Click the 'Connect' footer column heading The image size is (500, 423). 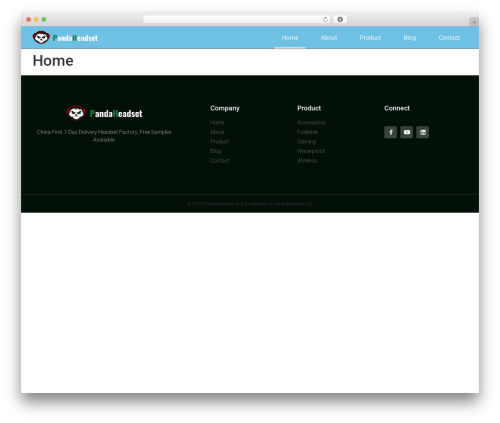pos(397,108)
